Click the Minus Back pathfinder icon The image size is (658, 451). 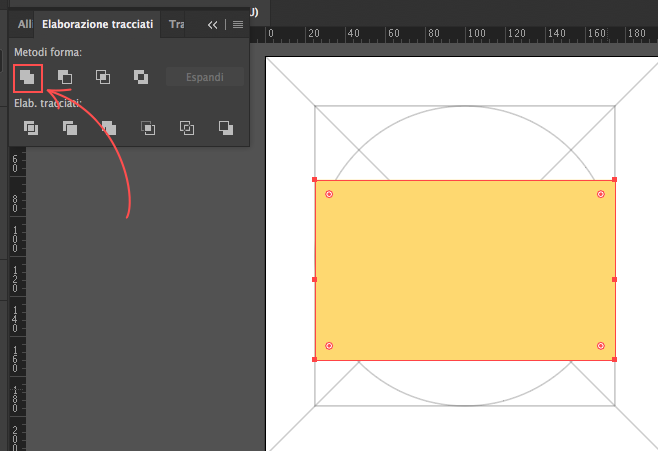(226, 128)
